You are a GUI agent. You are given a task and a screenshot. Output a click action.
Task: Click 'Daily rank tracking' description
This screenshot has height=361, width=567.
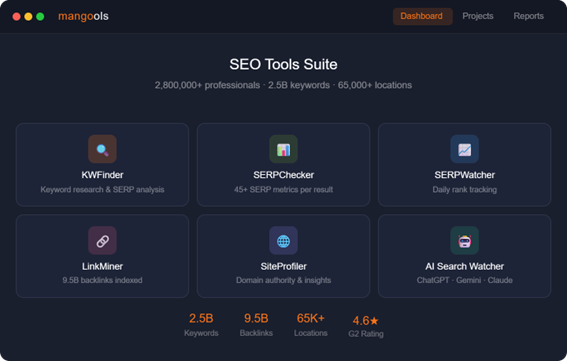pyautogui.click(x=465, y=190)
